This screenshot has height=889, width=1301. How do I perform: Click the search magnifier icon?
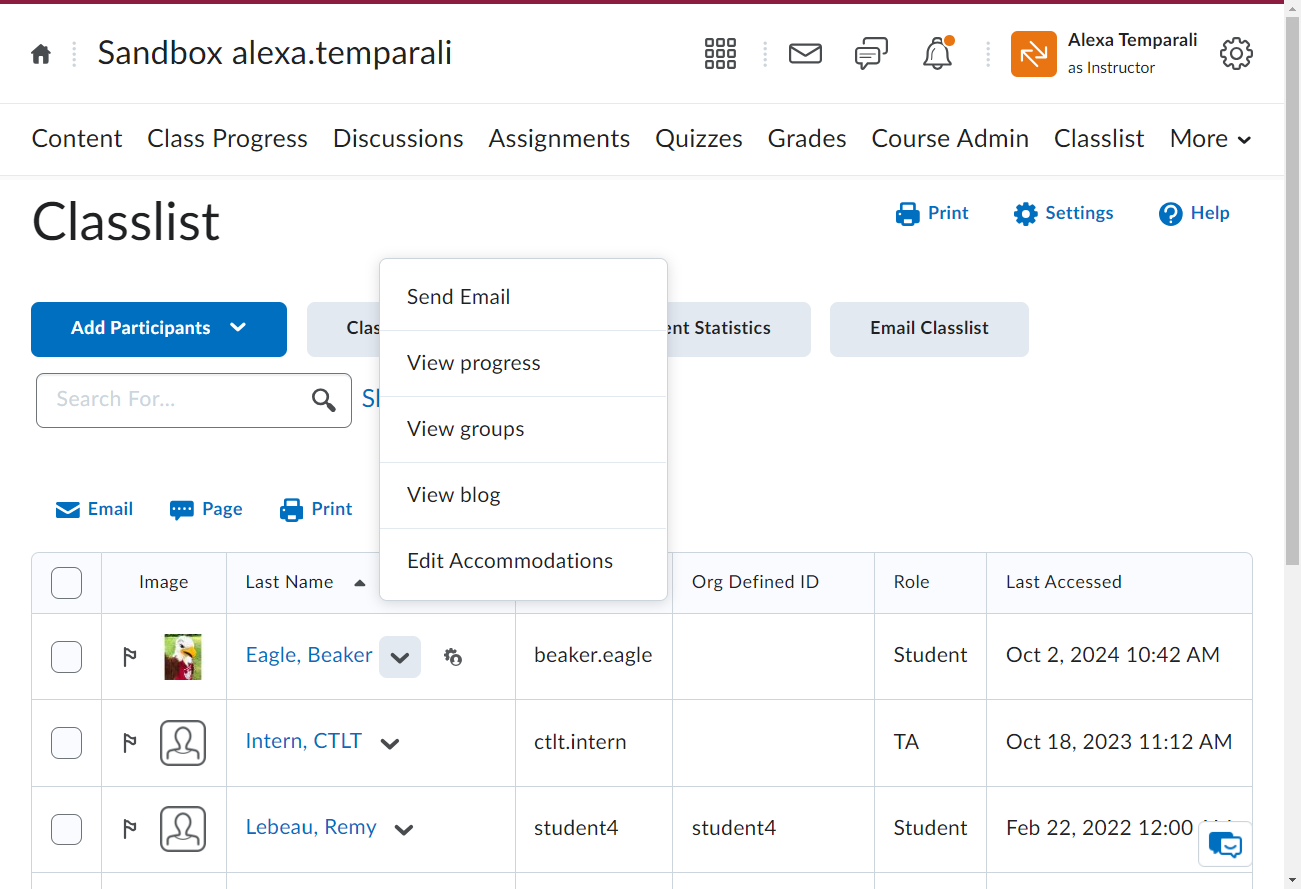pos(323,401)
